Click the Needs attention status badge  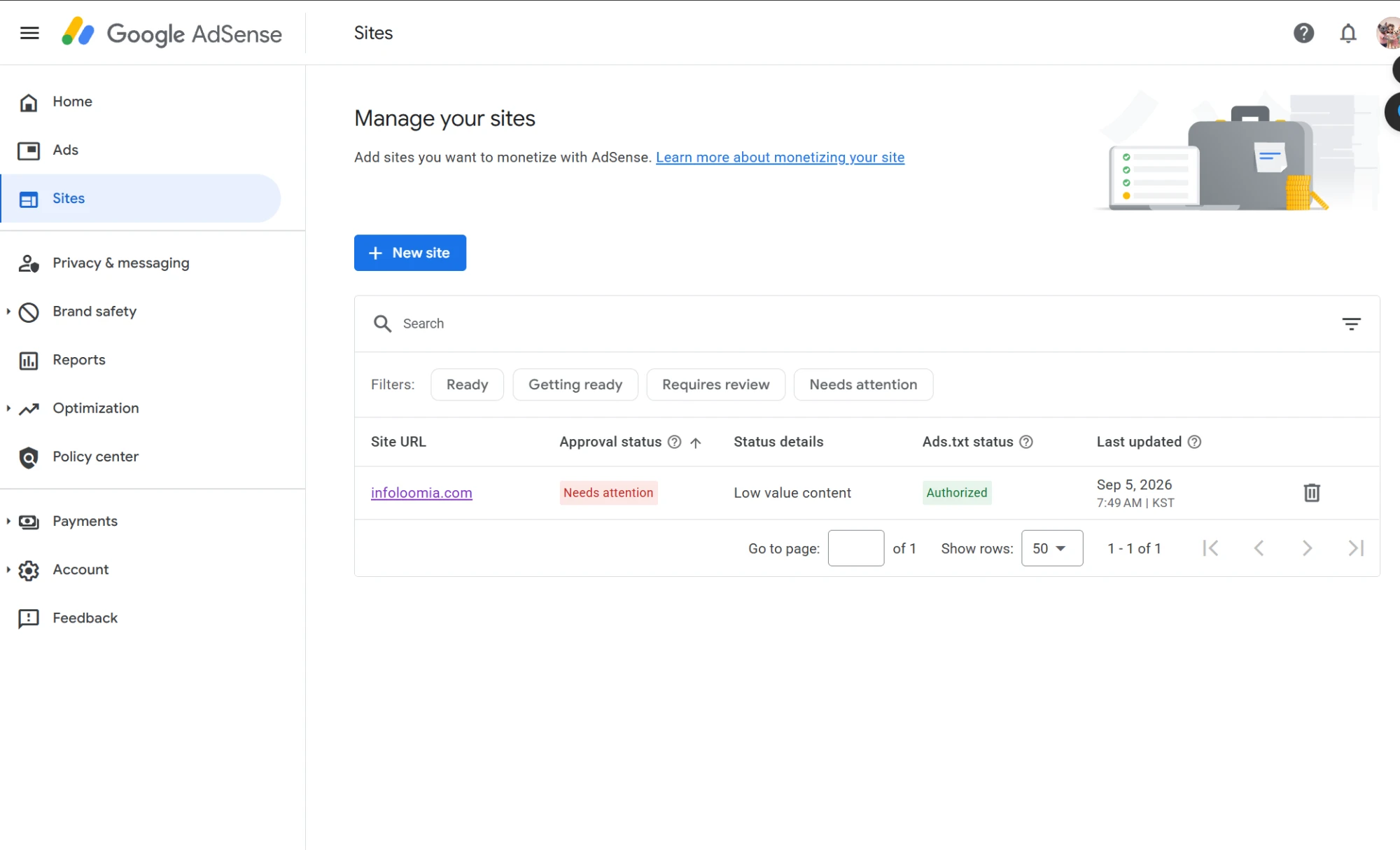click(608, 493)
